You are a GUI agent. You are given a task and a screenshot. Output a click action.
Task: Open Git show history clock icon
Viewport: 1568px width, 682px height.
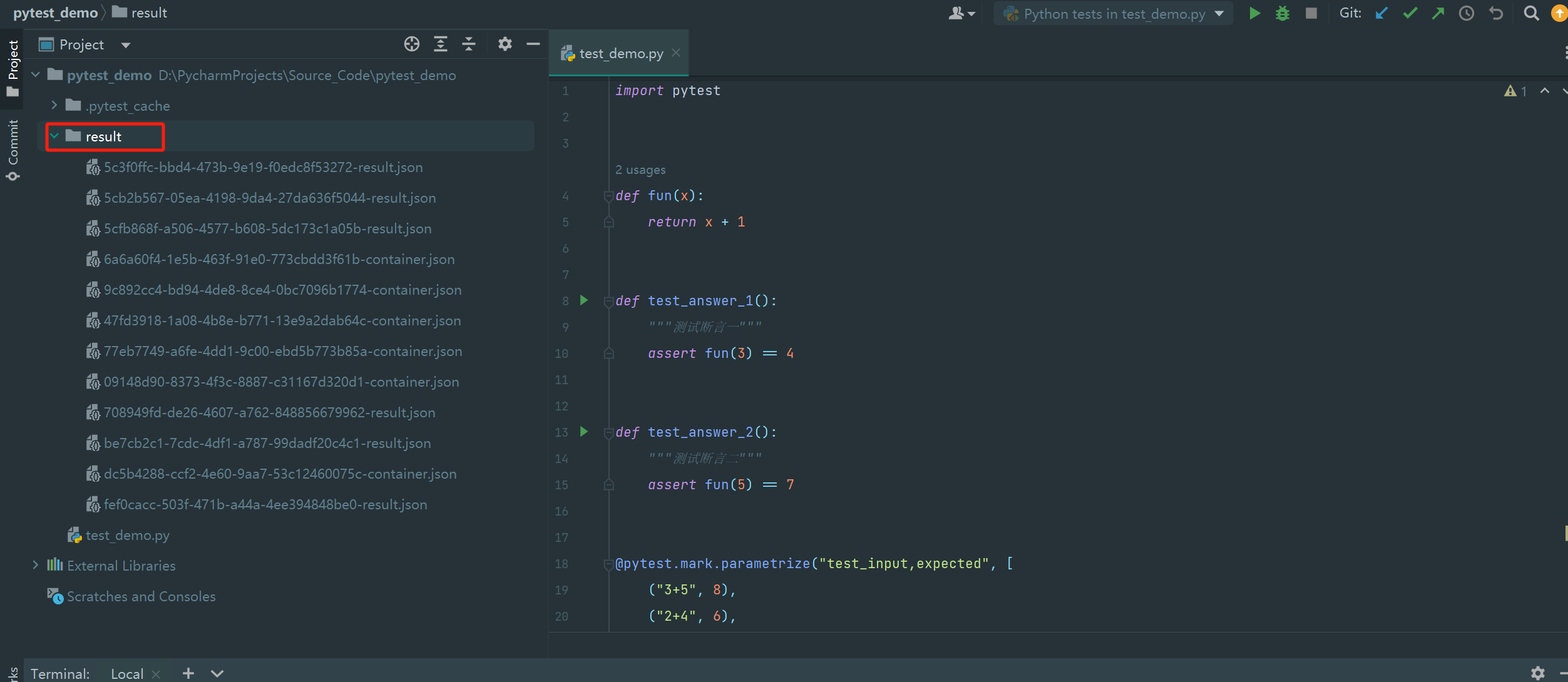[x=1466, y=13]
